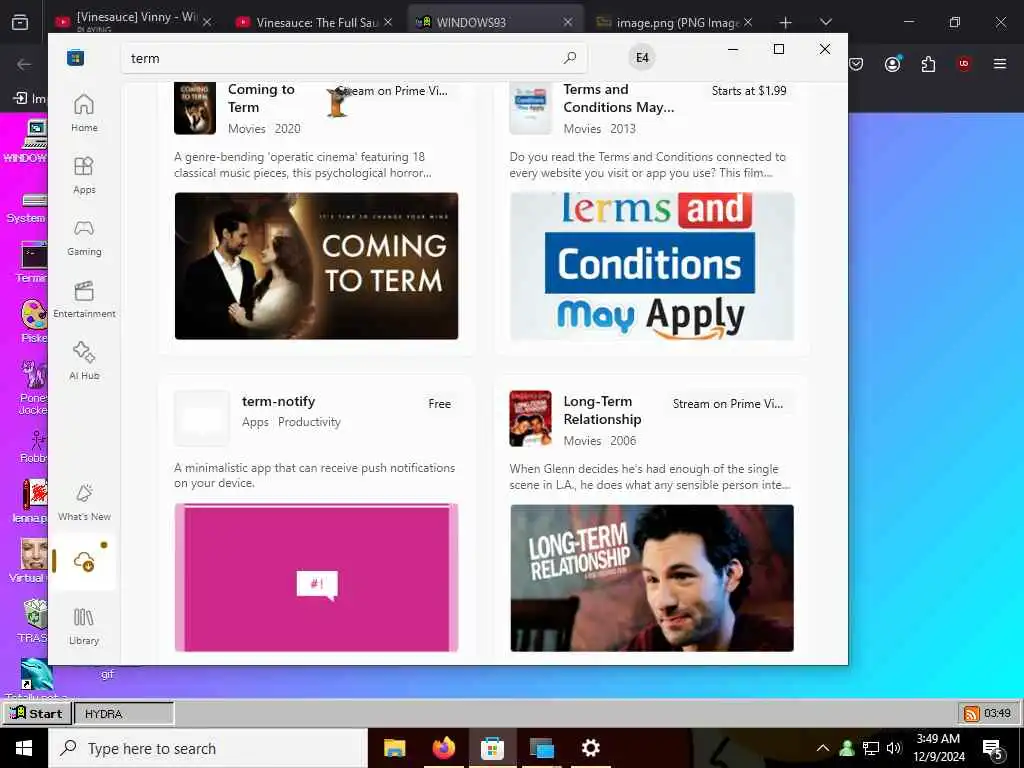The width and height of the screenshot is (1024, 768).
Task: Open Entertainment section in Store sidebar
Action: 84,299
